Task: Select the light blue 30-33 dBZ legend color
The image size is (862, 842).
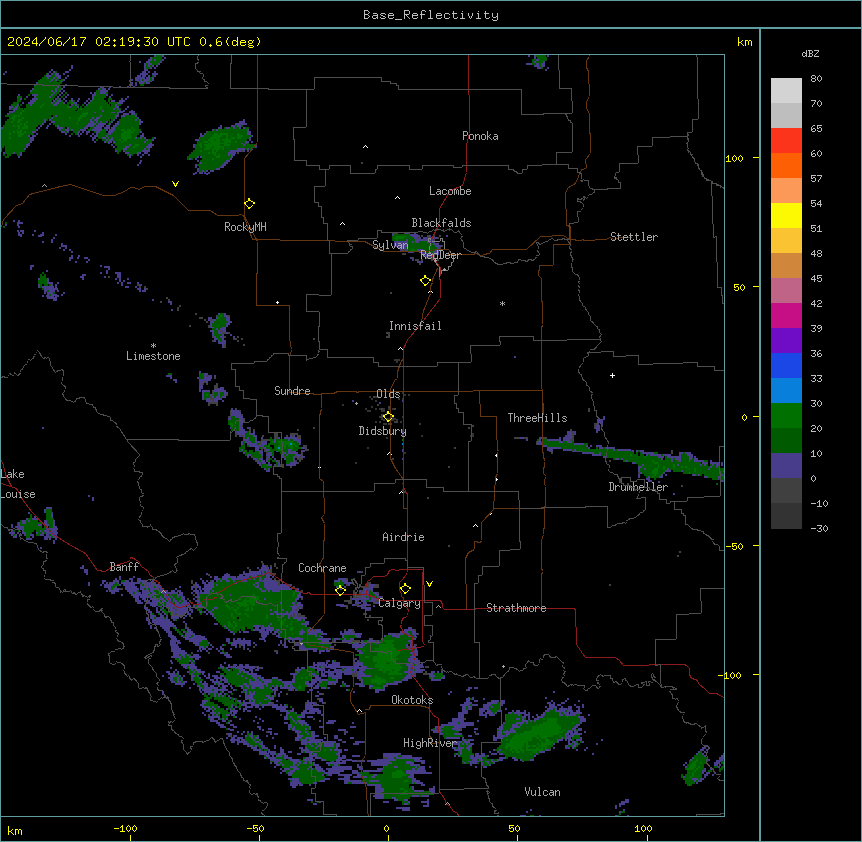Action: click(x=786, y=391)
